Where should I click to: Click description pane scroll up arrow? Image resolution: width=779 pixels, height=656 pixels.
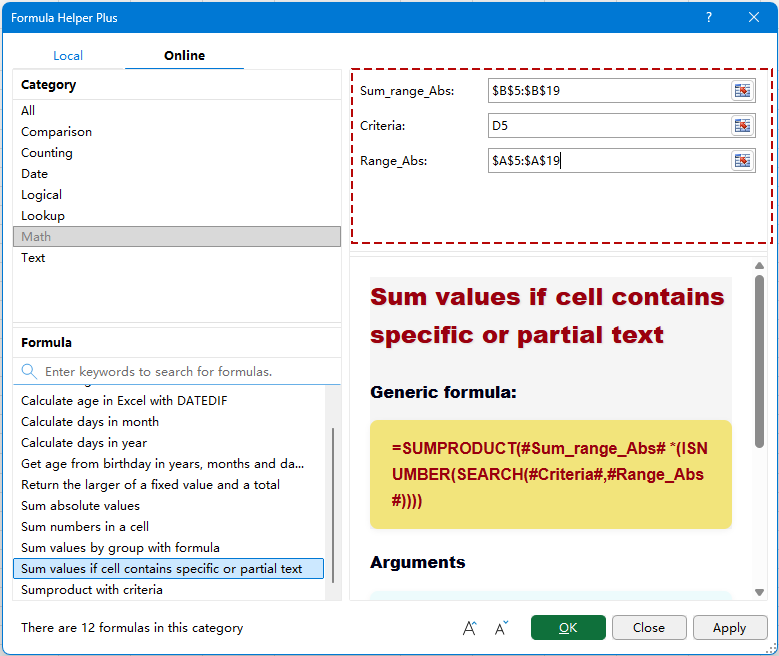759,265
